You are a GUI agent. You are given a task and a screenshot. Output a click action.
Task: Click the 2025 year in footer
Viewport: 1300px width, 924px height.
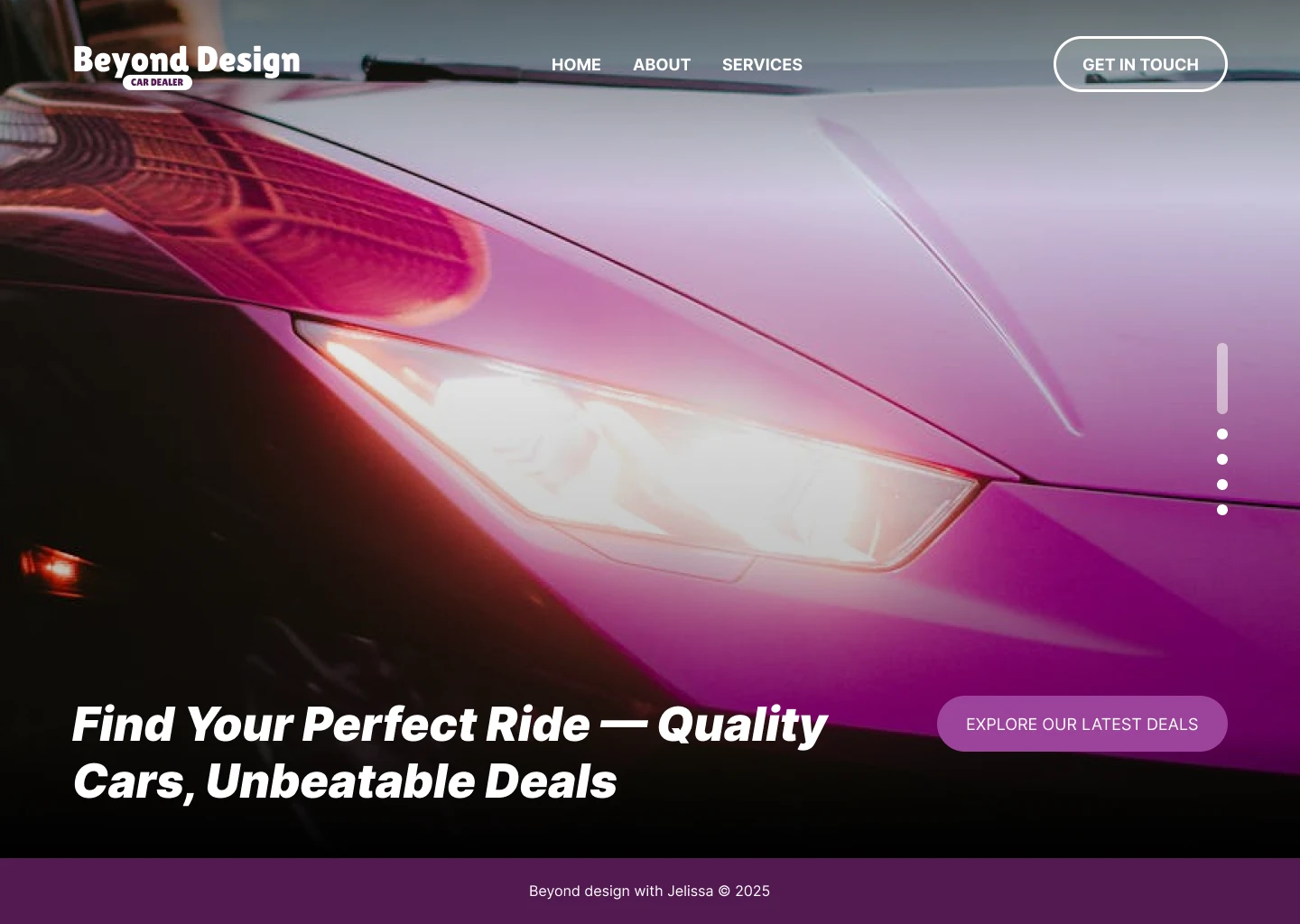[x=753, y=892]
